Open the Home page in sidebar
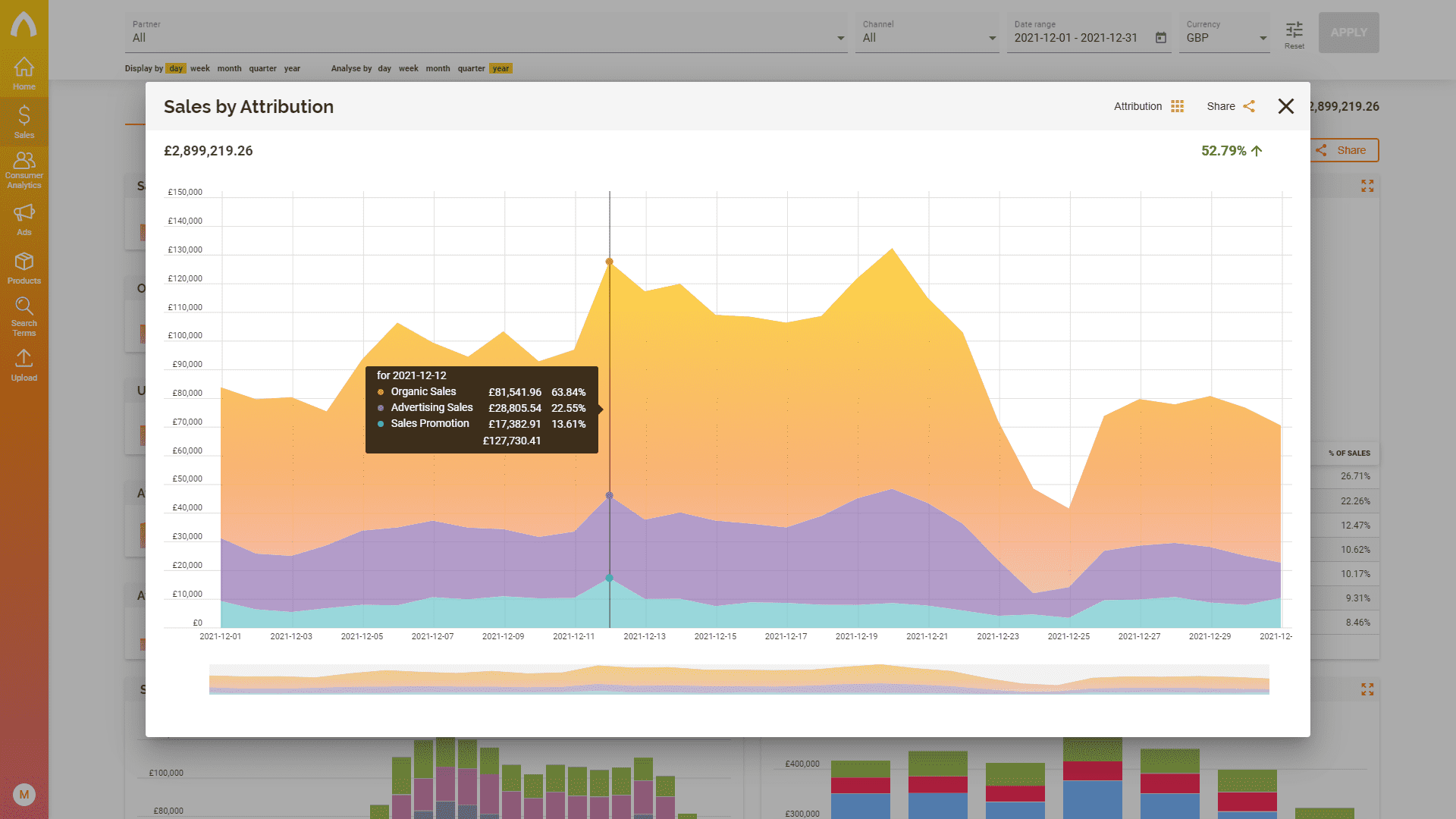This screenshot has height=819, width=1456. point(24,74)
